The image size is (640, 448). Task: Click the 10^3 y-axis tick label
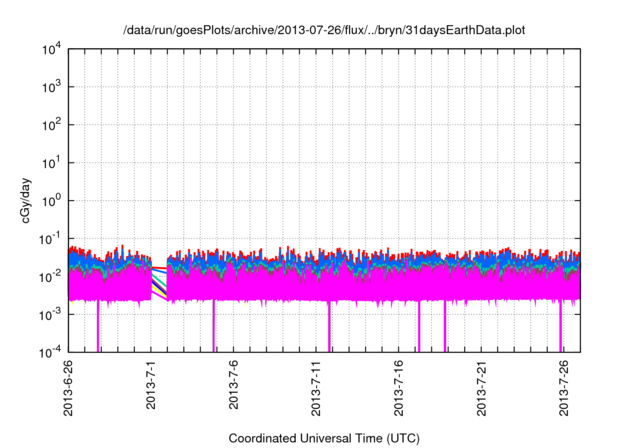point(52,87)
